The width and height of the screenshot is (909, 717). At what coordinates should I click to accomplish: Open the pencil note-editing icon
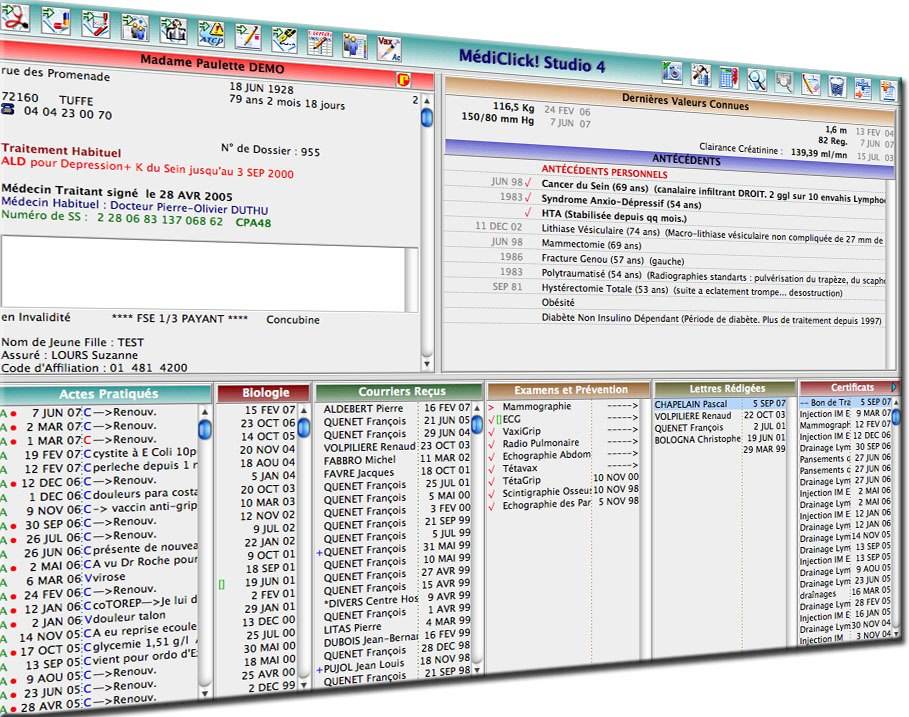click(x=810, y=85)
